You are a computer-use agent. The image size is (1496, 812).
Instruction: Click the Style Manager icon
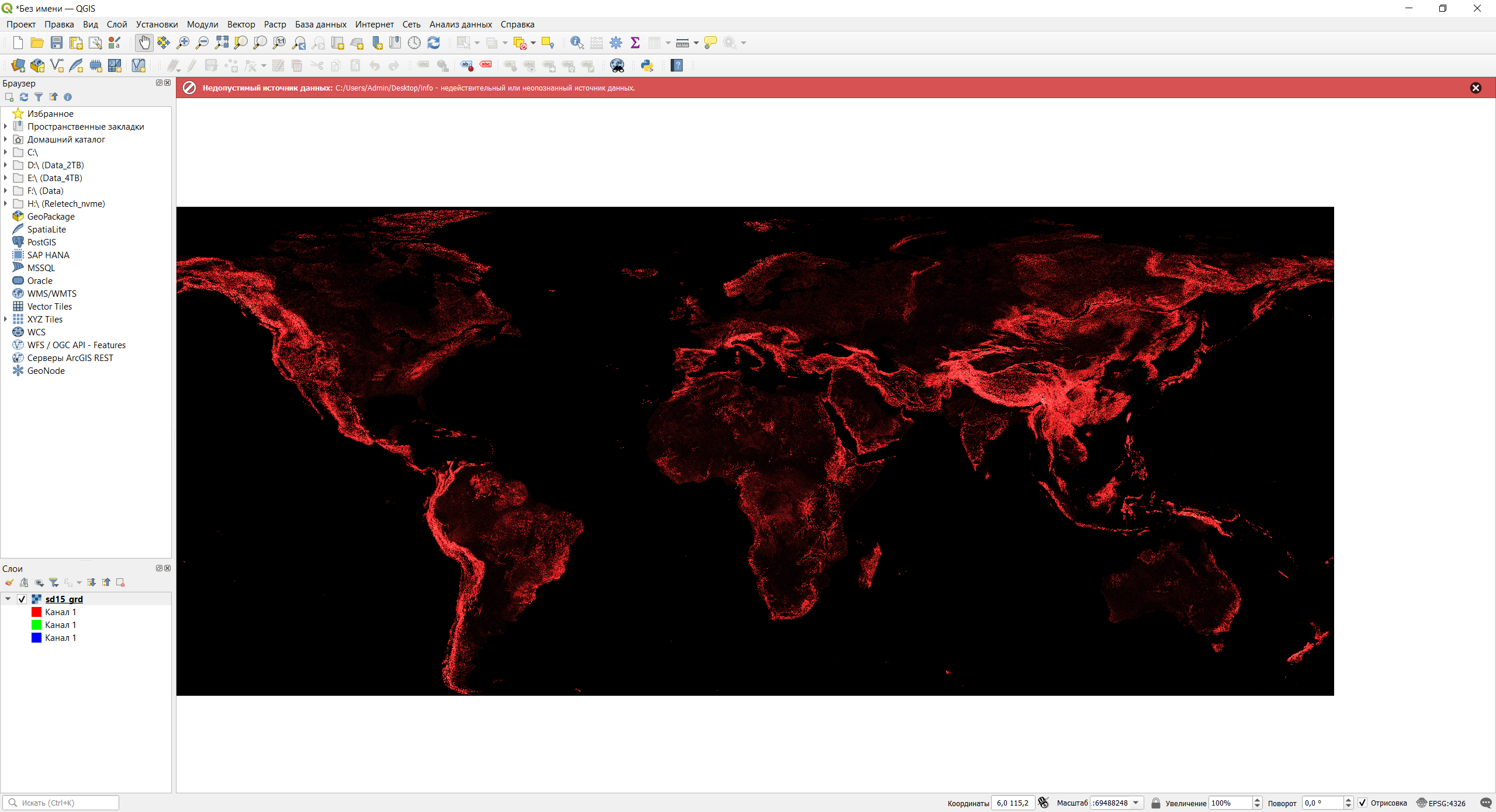coord(115,43)
